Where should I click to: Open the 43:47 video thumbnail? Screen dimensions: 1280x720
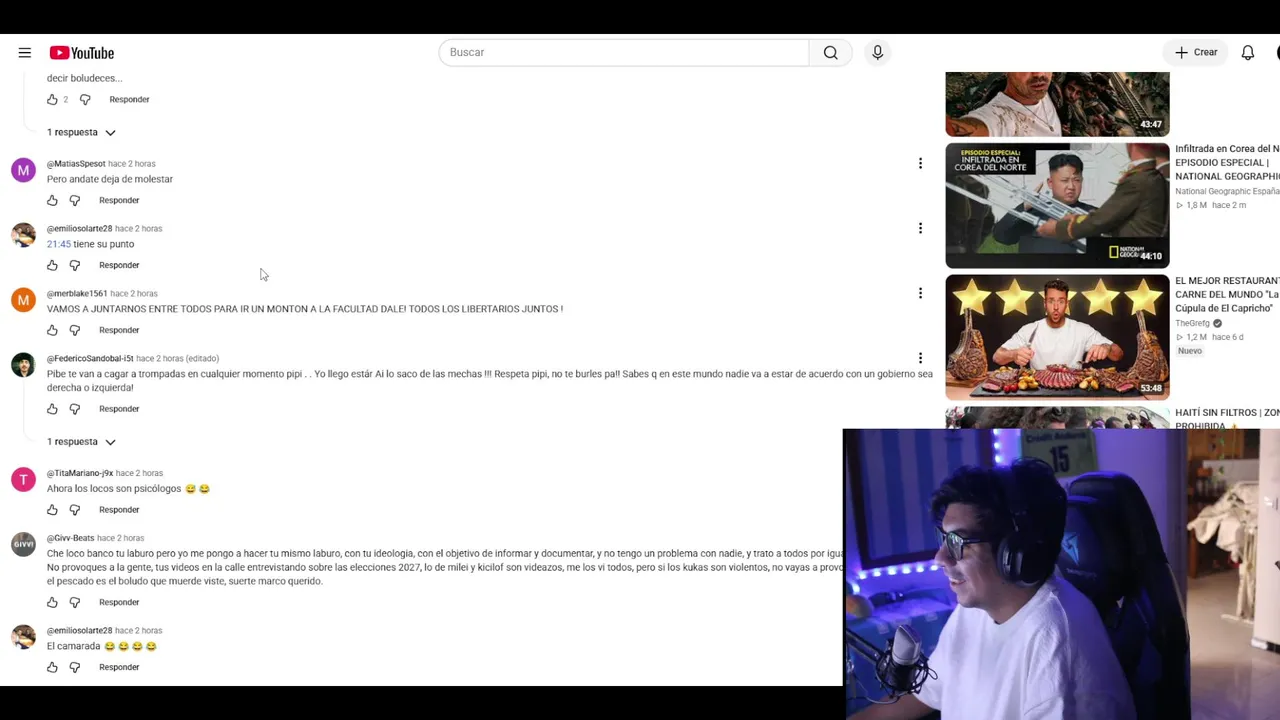[x=1057, y=104]
